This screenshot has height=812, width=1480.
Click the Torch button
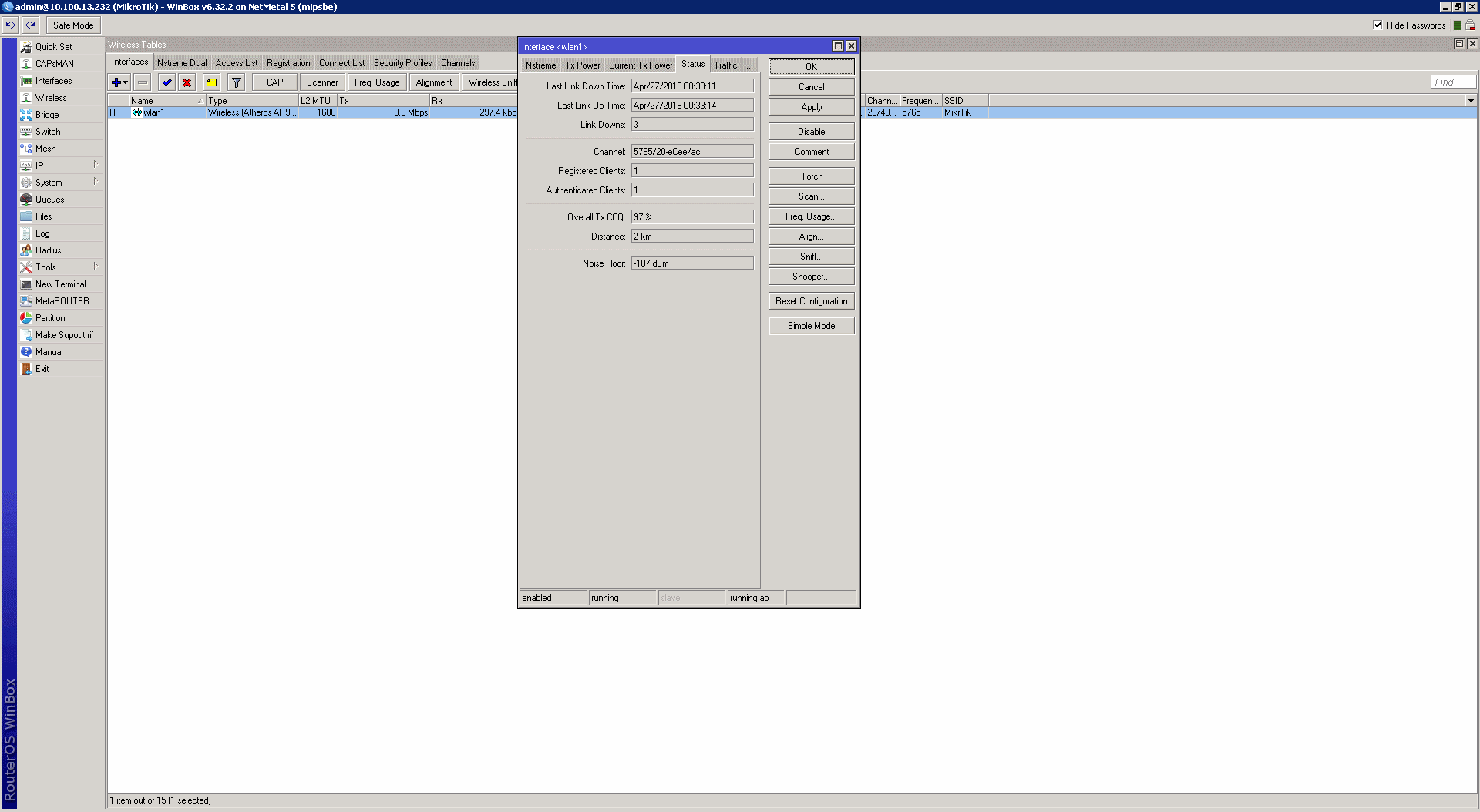pos(811,176)
